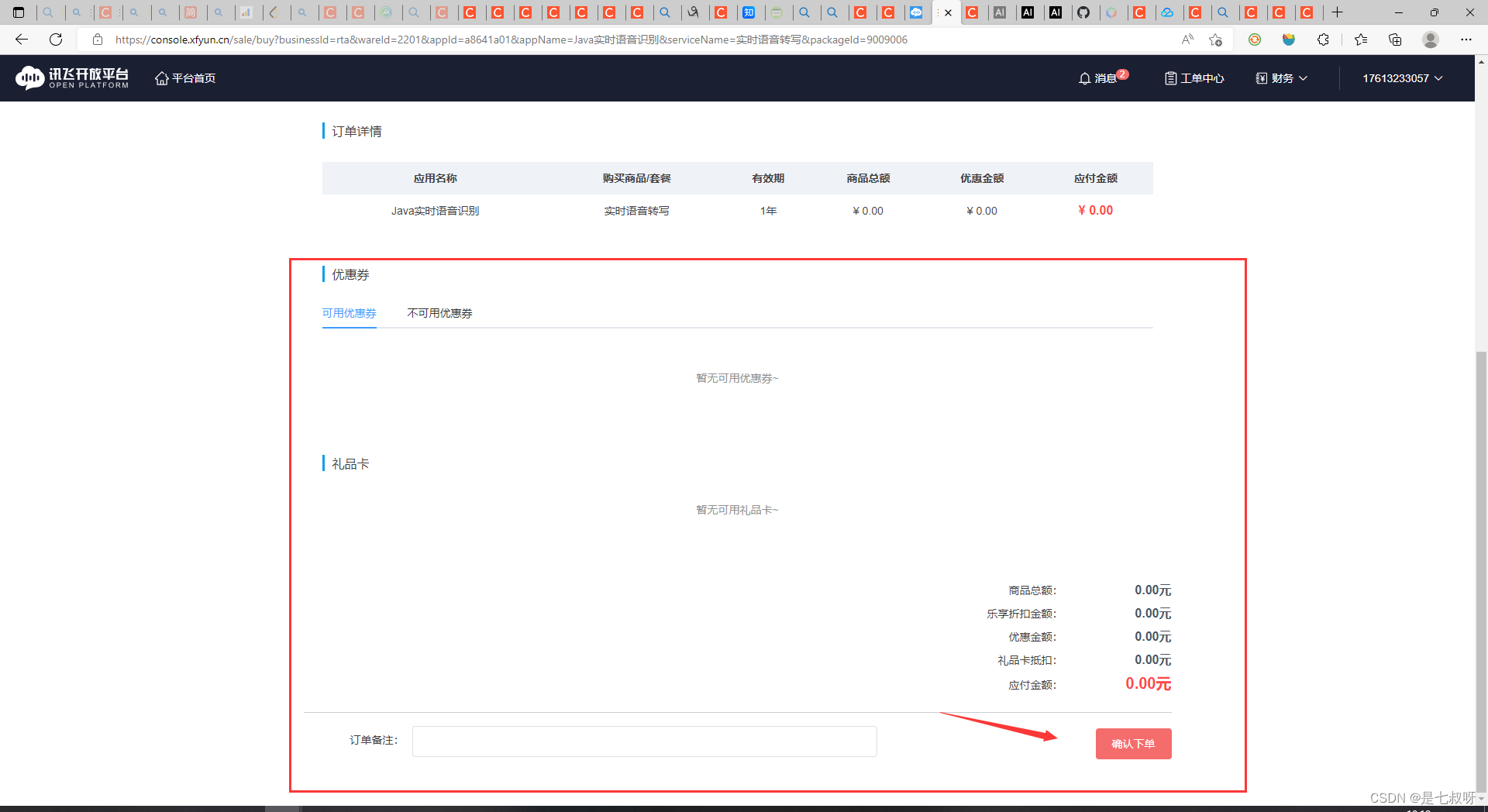1488x812 pixels.
Task: Open a new browser tab
Action: 1337,12
